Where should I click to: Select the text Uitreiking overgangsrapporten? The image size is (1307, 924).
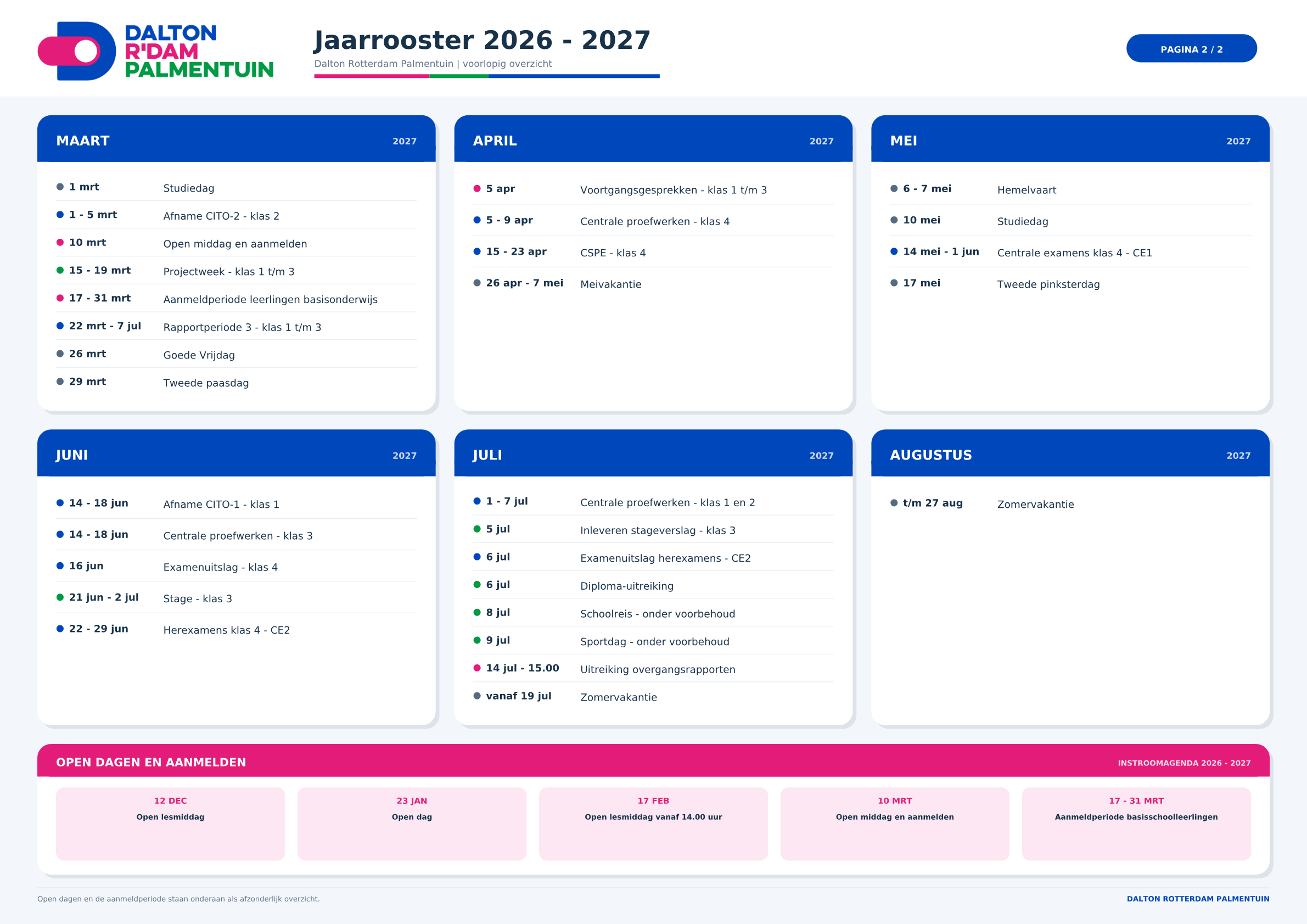coord(658,670)
